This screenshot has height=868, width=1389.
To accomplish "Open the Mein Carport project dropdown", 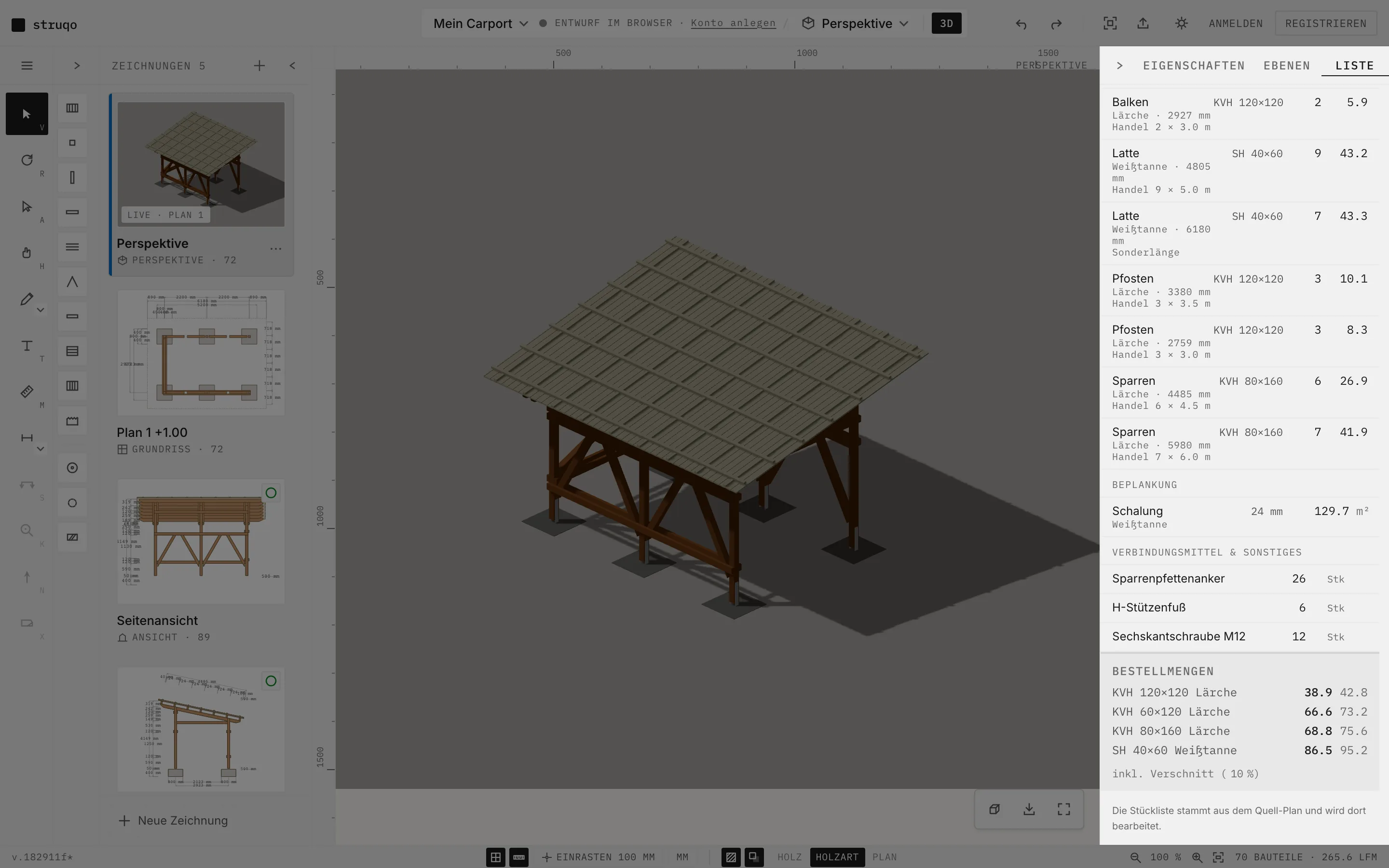I will (480, 24).
